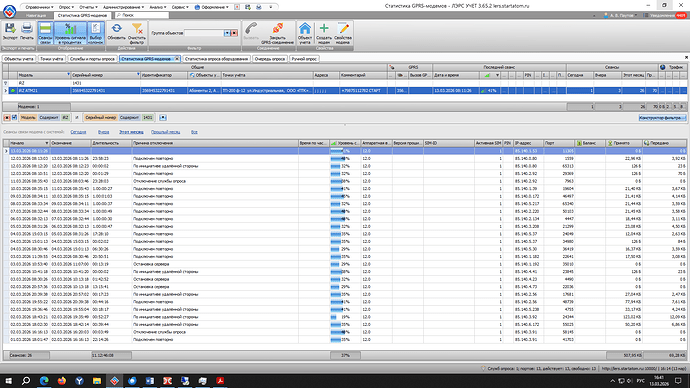Show sessions for Сегодня

click(x=78, y=132)
